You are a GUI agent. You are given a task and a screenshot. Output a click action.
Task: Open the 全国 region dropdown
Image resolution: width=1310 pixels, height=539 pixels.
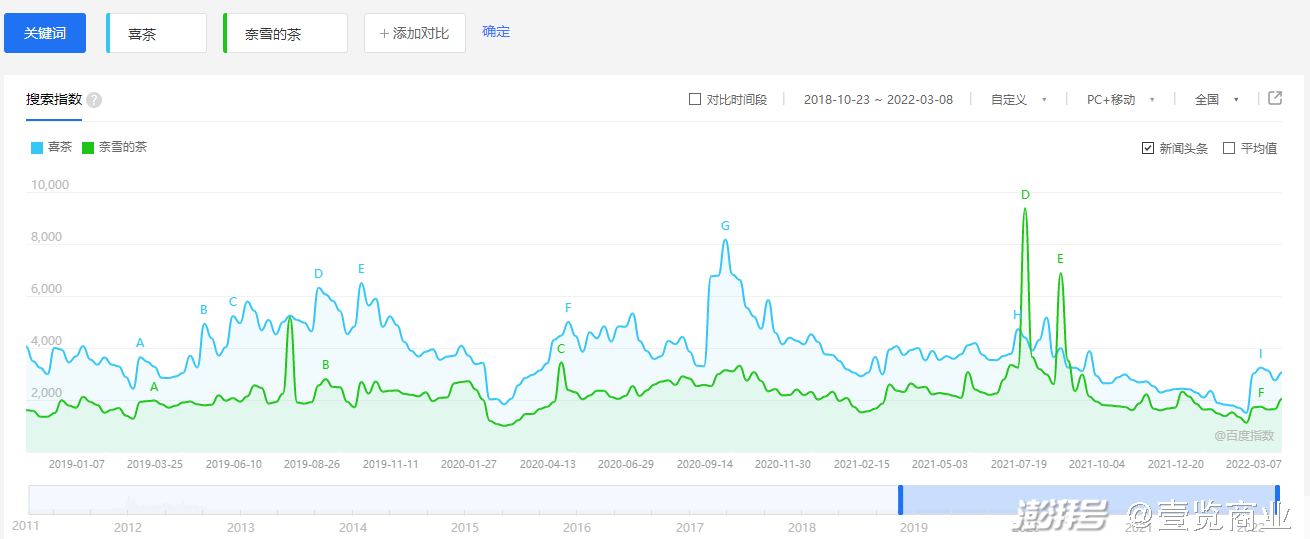point(1216,100)
